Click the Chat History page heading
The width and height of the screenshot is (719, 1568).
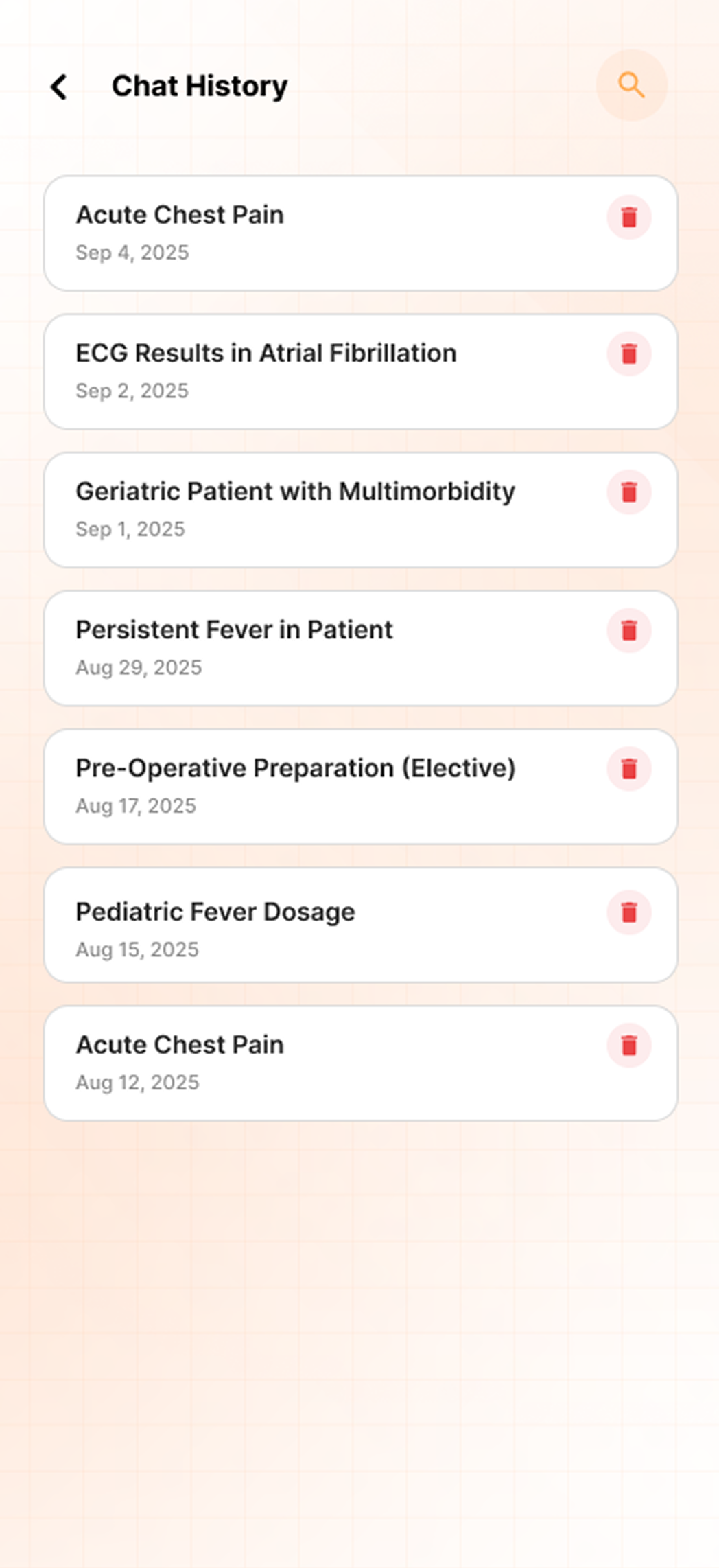point(200,87)
